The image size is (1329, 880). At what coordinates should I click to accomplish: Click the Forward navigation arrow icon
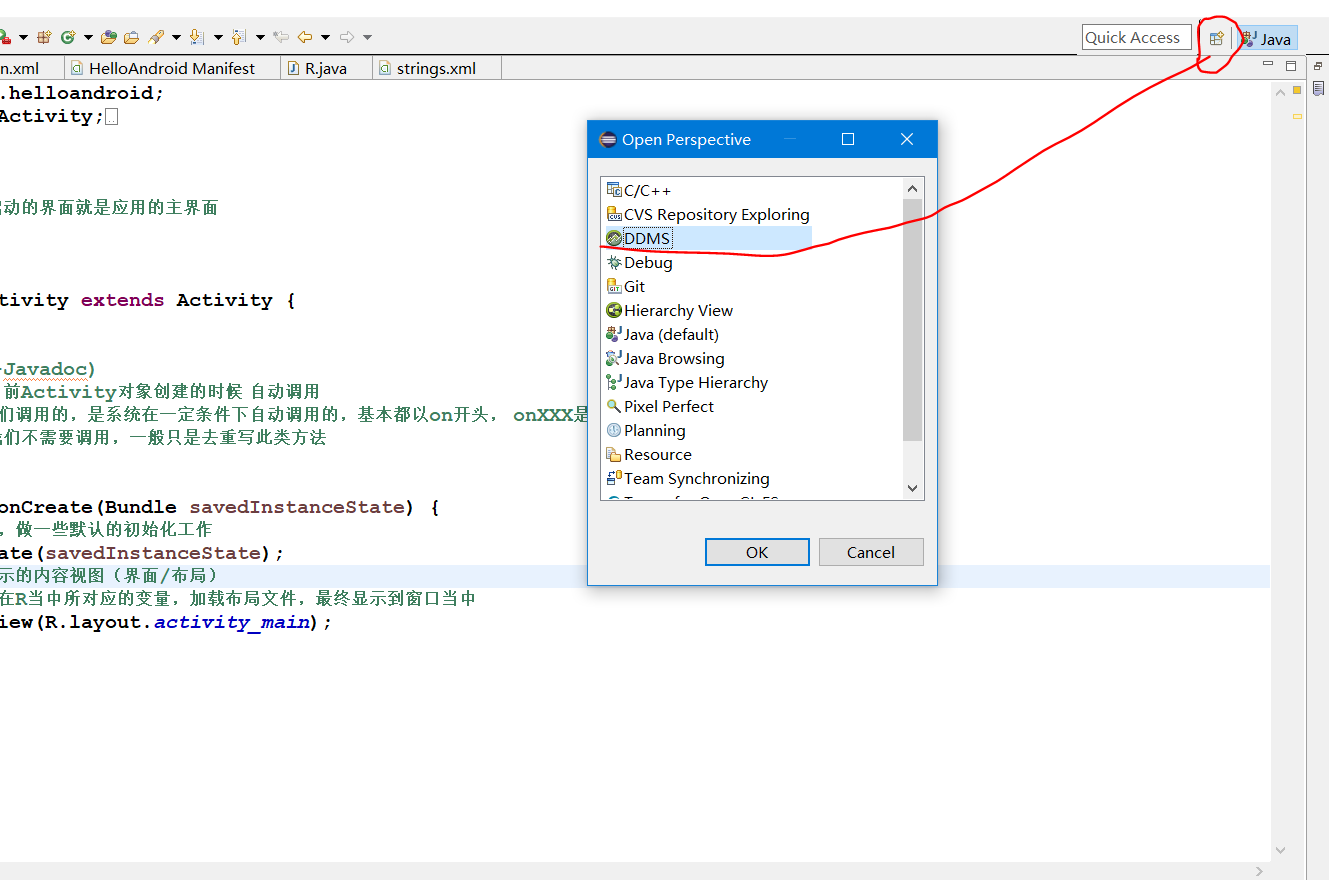click(x=347, y=37)
